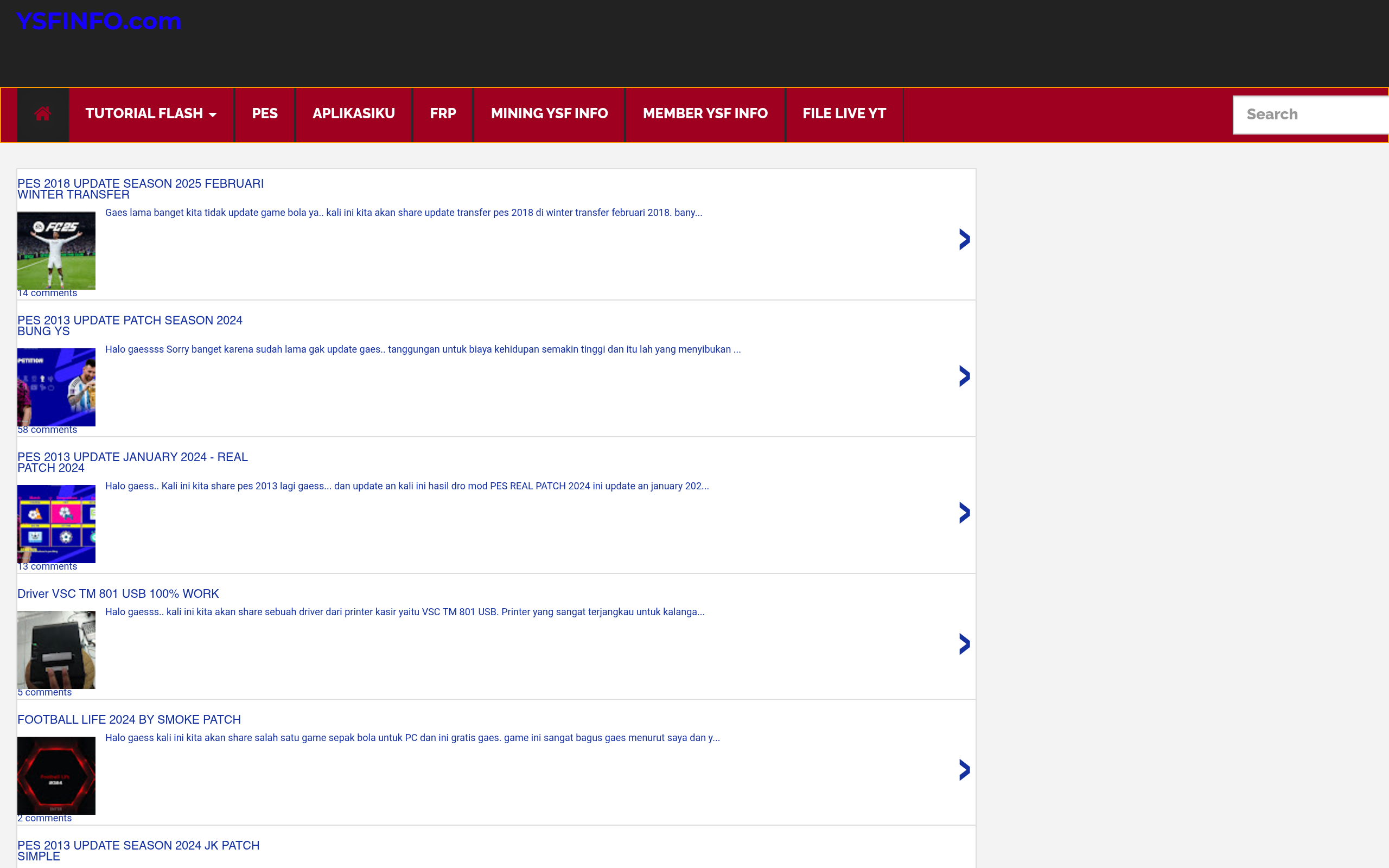Open PES 2018 UPDATE SEASON 2025 FEBRUARI post title

coord(141,189)
